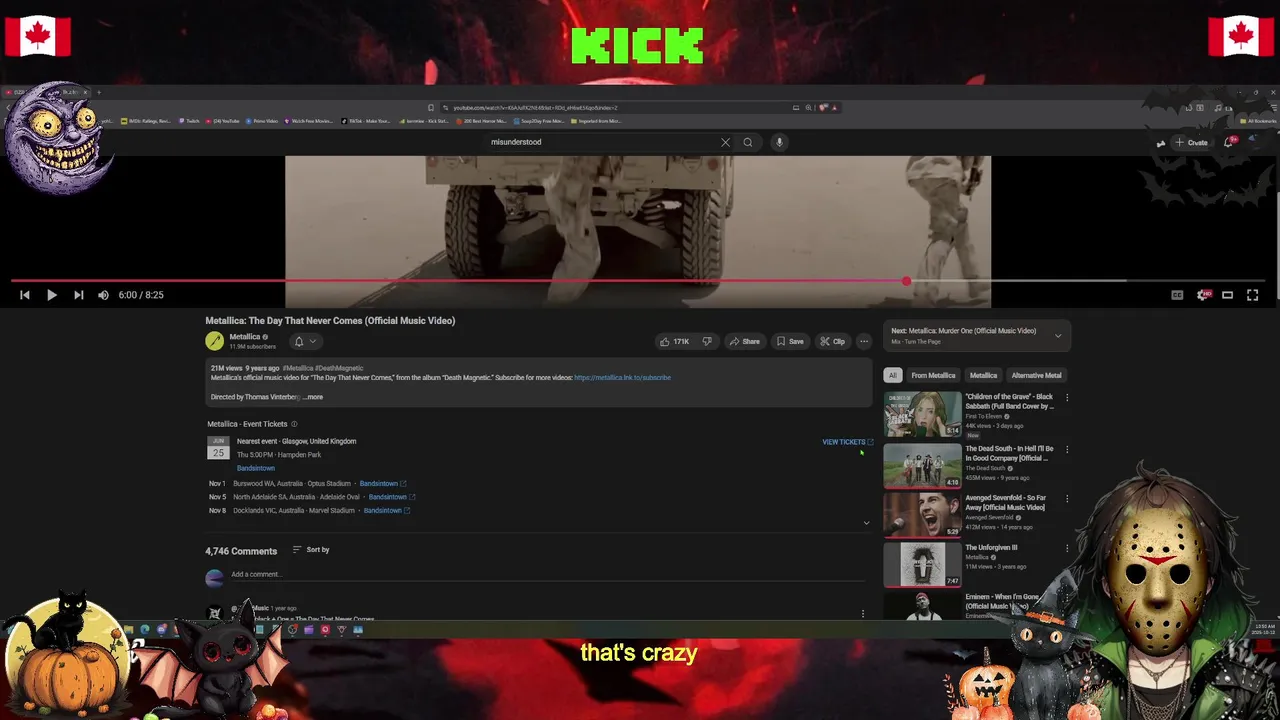Mute the video volume speaker icon
This screenshot has height=720, width=1280.
tap(103, 295)
